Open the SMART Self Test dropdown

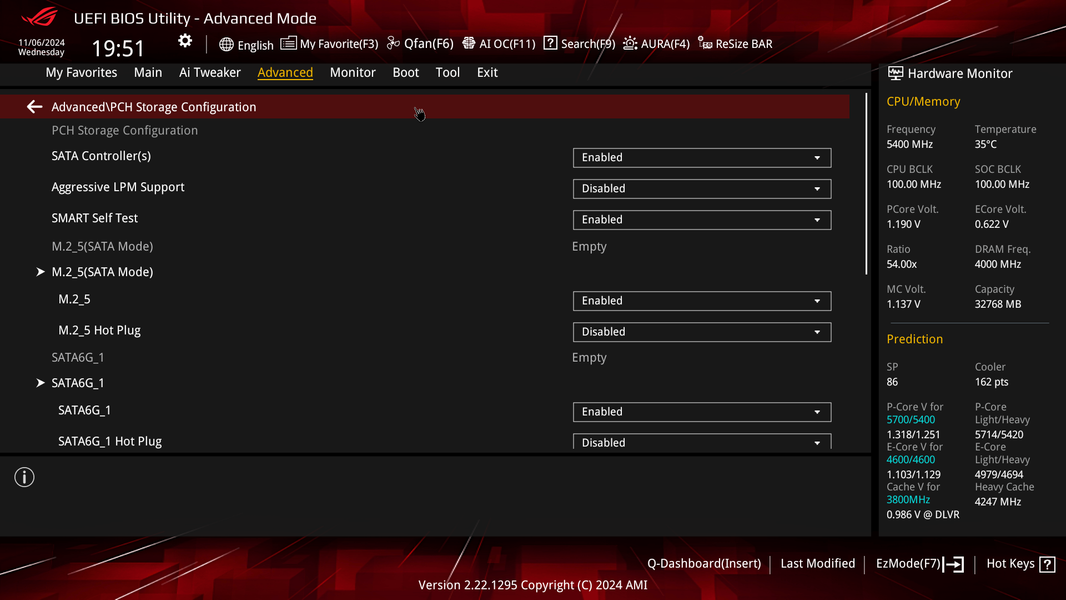(702, 220)
